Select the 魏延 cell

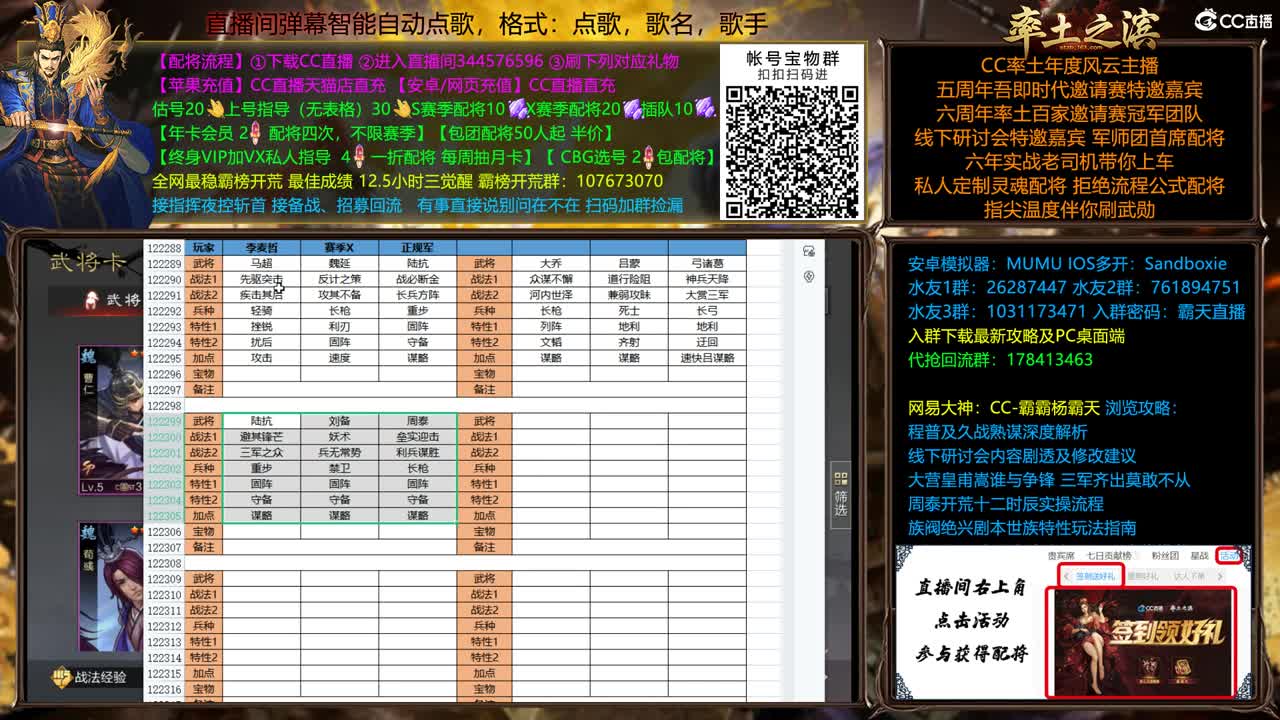(339, 263)
